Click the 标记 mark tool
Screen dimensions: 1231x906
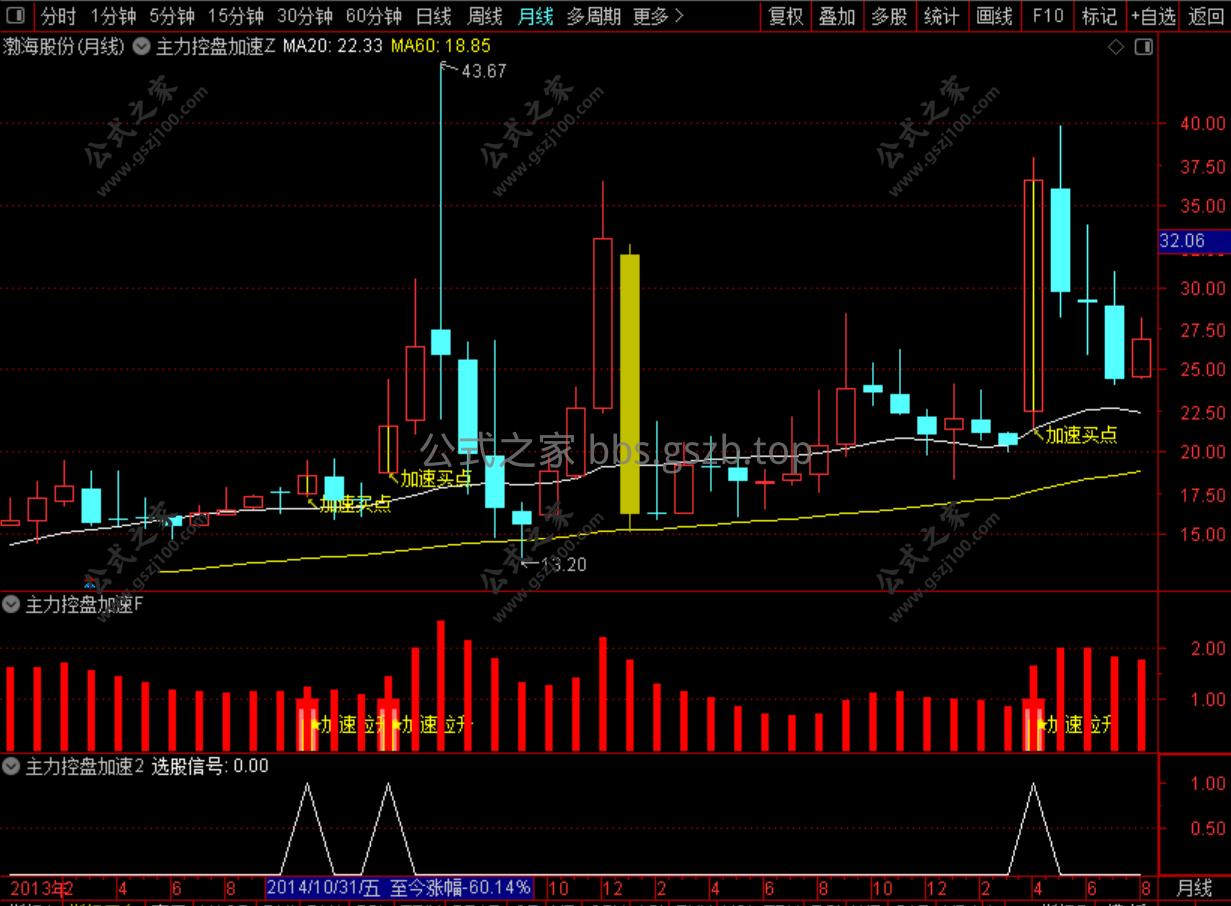click(1100, 16)
